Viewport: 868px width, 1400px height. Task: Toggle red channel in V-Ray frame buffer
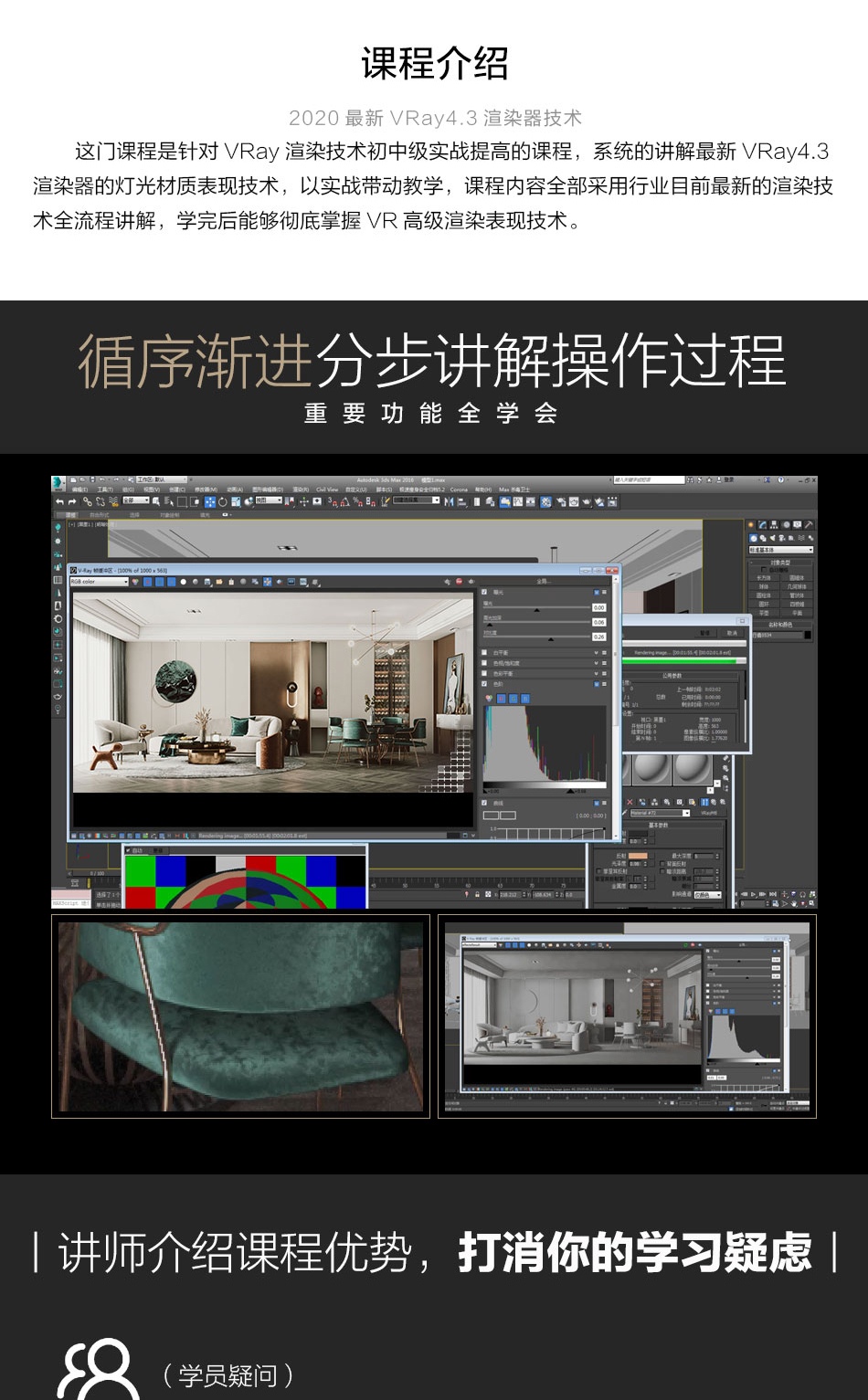[147, 582]
